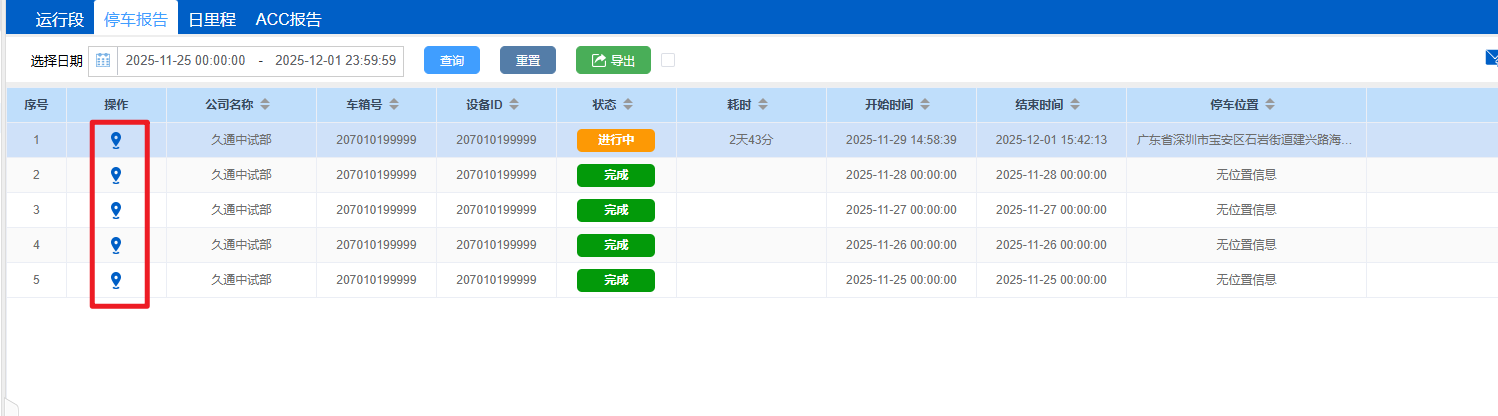Click the start date 2025-11-25 field

point(185,61)
